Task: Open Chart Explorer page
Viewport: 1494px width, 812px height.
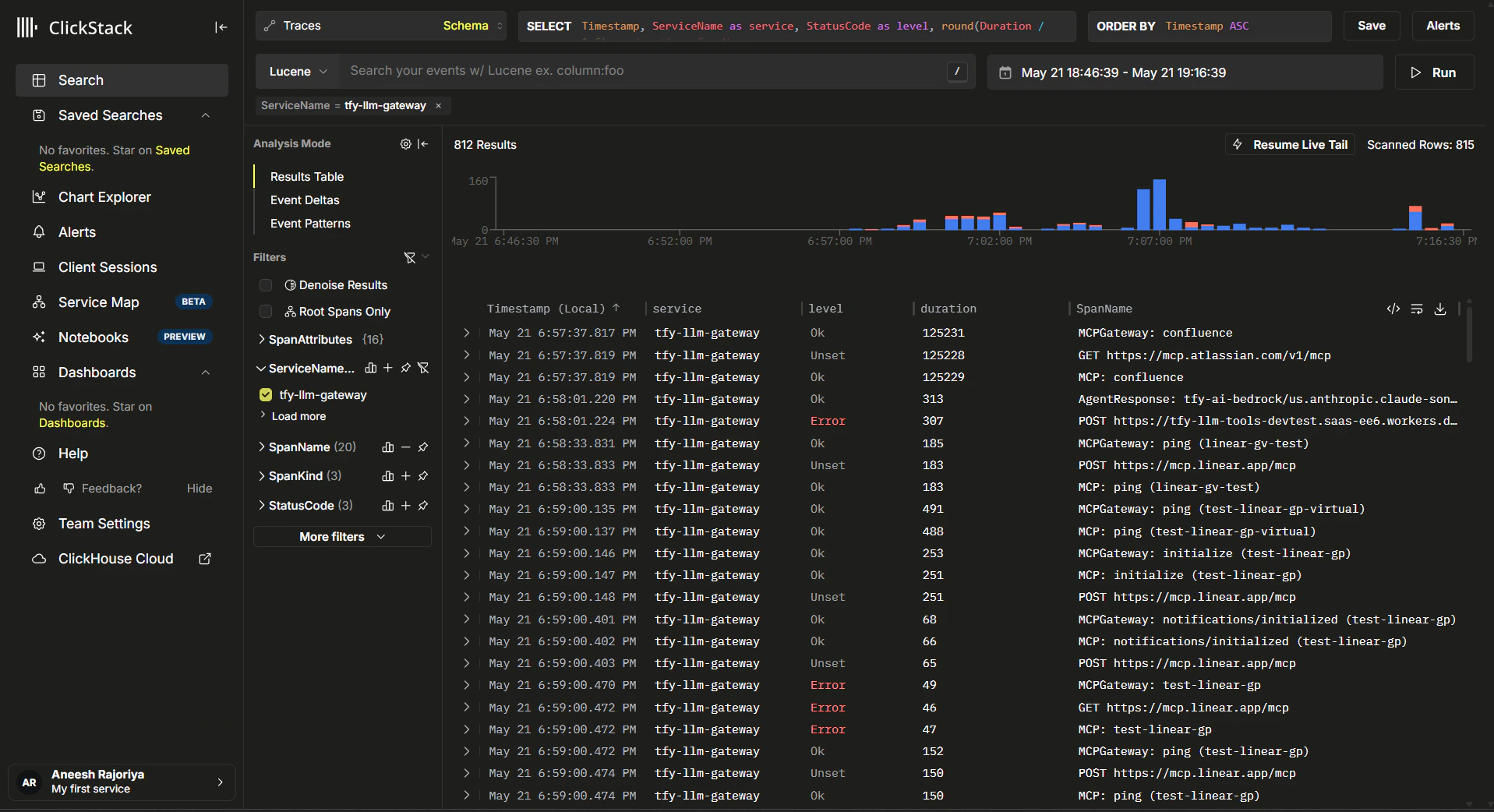Action: click(104, 197)
